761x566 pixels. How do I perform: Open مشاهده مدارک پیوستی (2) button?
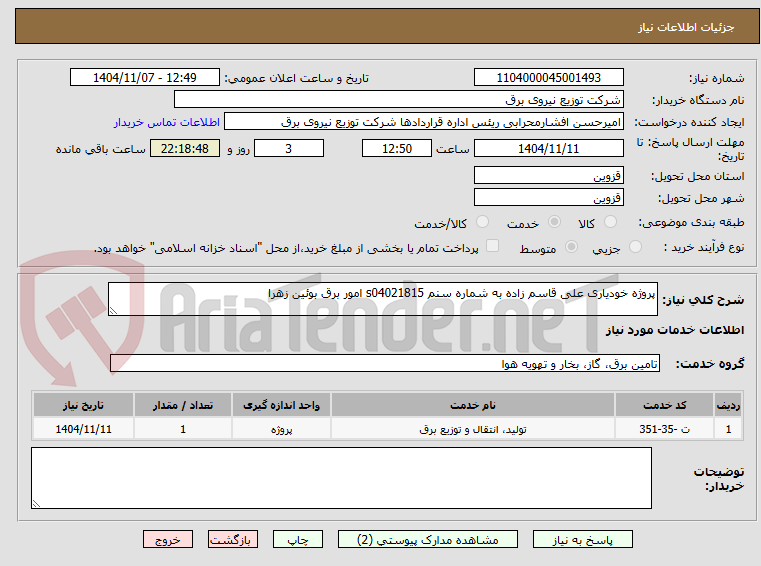point(428,539)
